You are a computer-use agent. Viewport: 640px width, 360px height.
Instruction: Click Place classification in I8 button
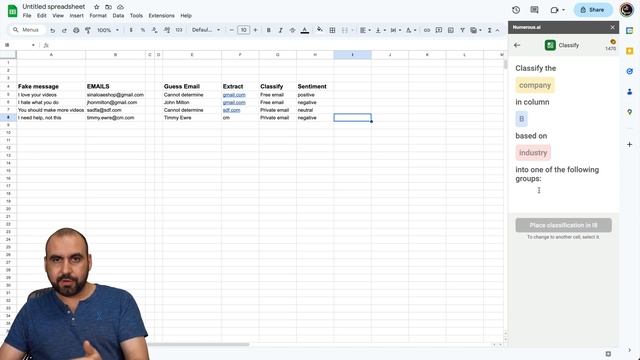click(x=563, y=225)
